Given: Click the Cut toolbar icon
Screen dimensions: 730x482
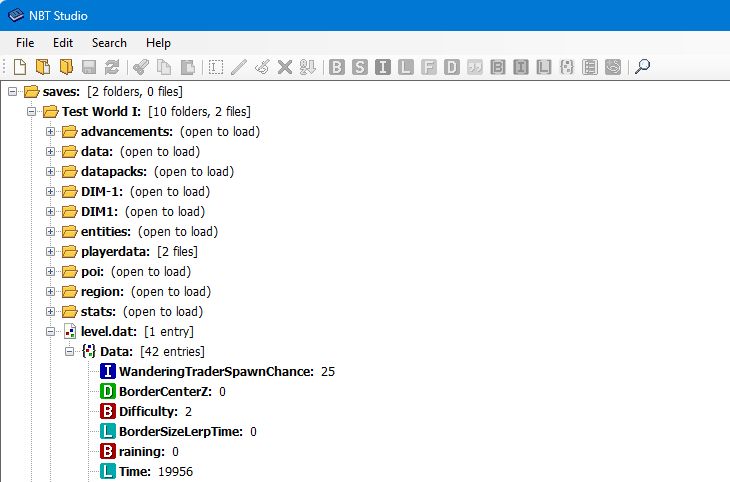Looking at the screenshot, I should point(141,67).
